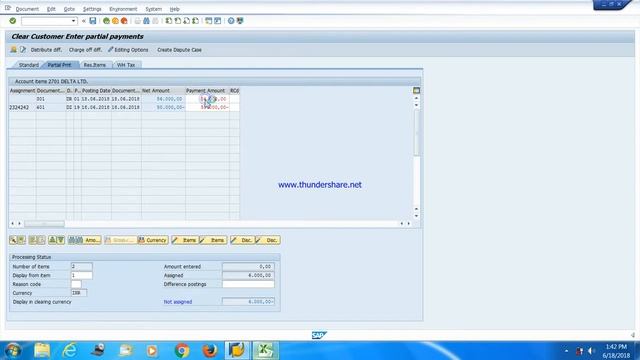Click the Payment Amount cell for document 401
This screenshot has width=640, height=360.
[x=207, y=107]
